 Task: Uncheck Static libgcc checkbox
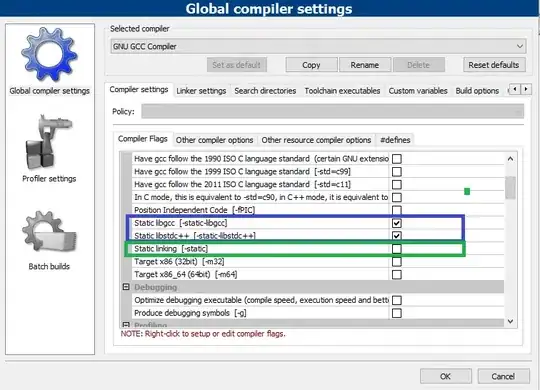[397, 223]
